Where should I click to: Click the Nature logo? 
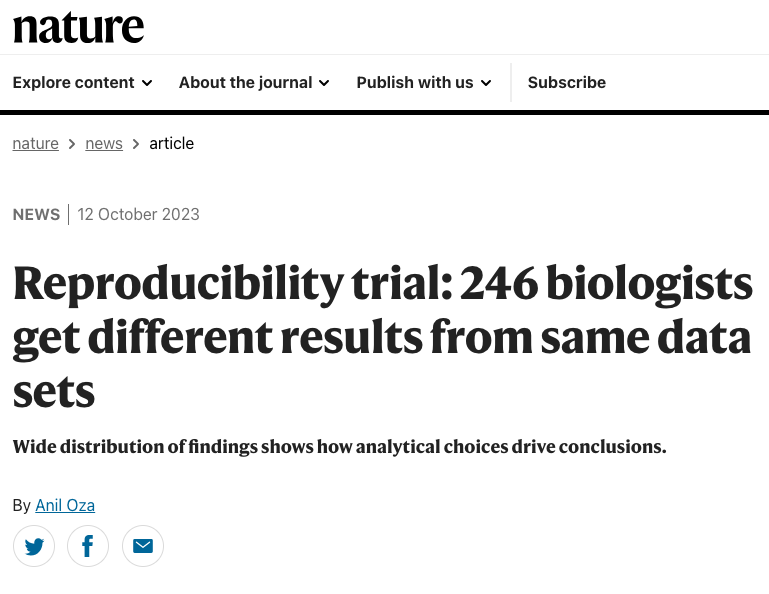pyautogui.click(x=78, y=27)
